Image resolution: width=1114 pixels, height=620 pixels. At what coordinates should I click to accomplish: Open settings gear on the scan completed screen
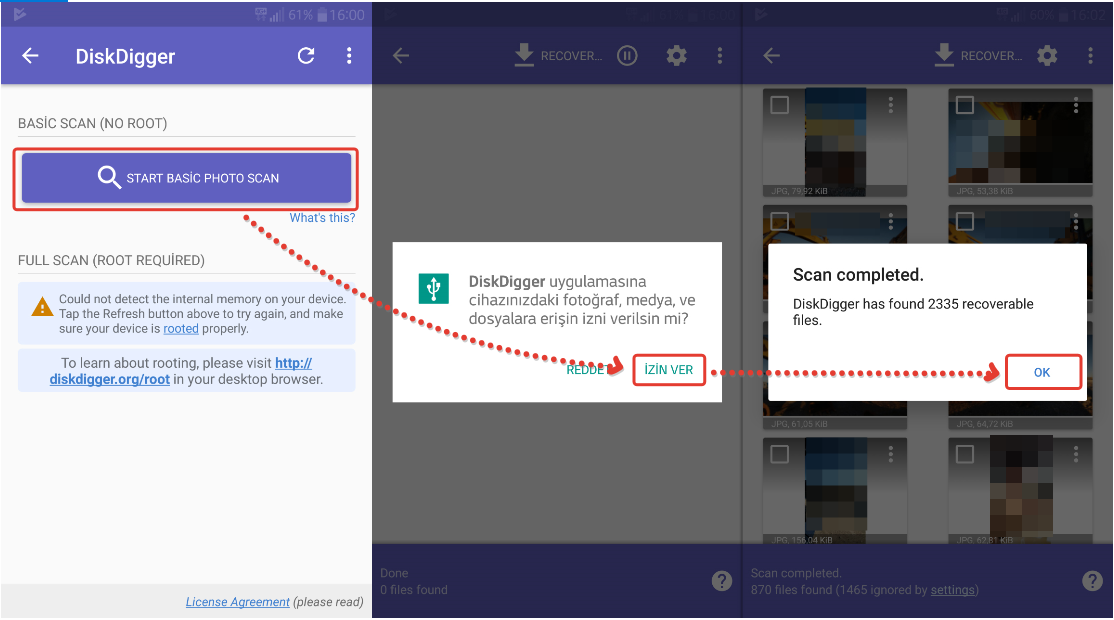[x=1047, y=56]
